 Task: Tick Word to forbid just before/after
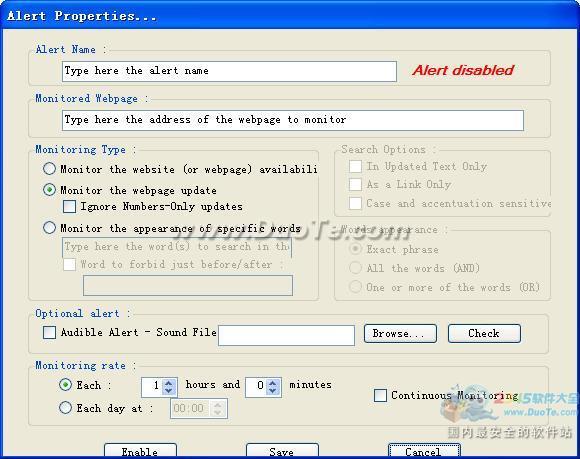(69, 264)
